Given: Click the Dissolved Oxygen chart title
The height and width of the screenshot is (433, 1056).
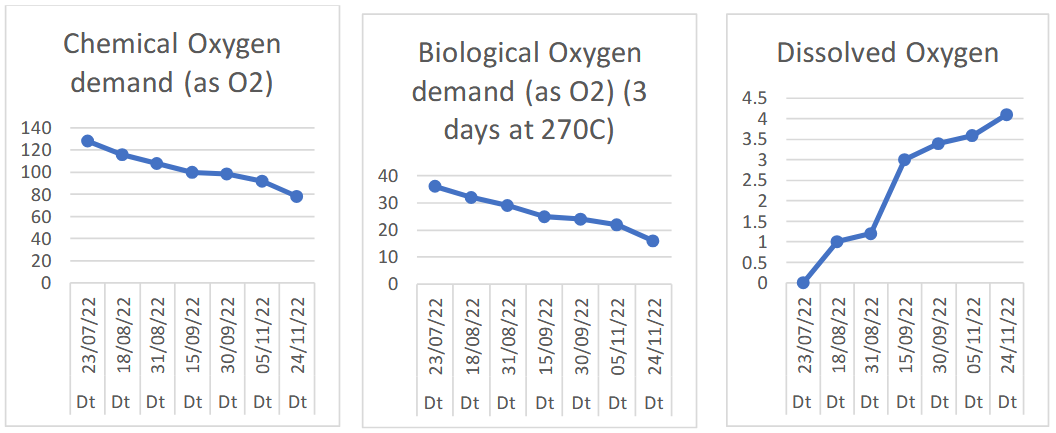Looking at the screenshot, I should [887, 53].
